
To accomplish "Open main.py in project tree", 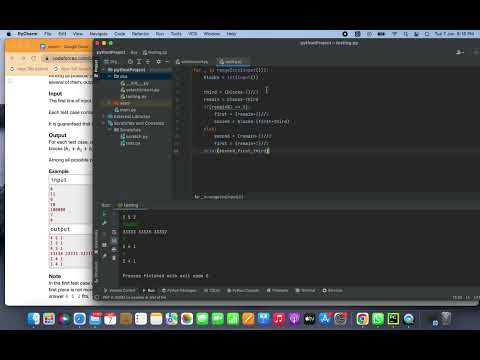I will (125, 110).
